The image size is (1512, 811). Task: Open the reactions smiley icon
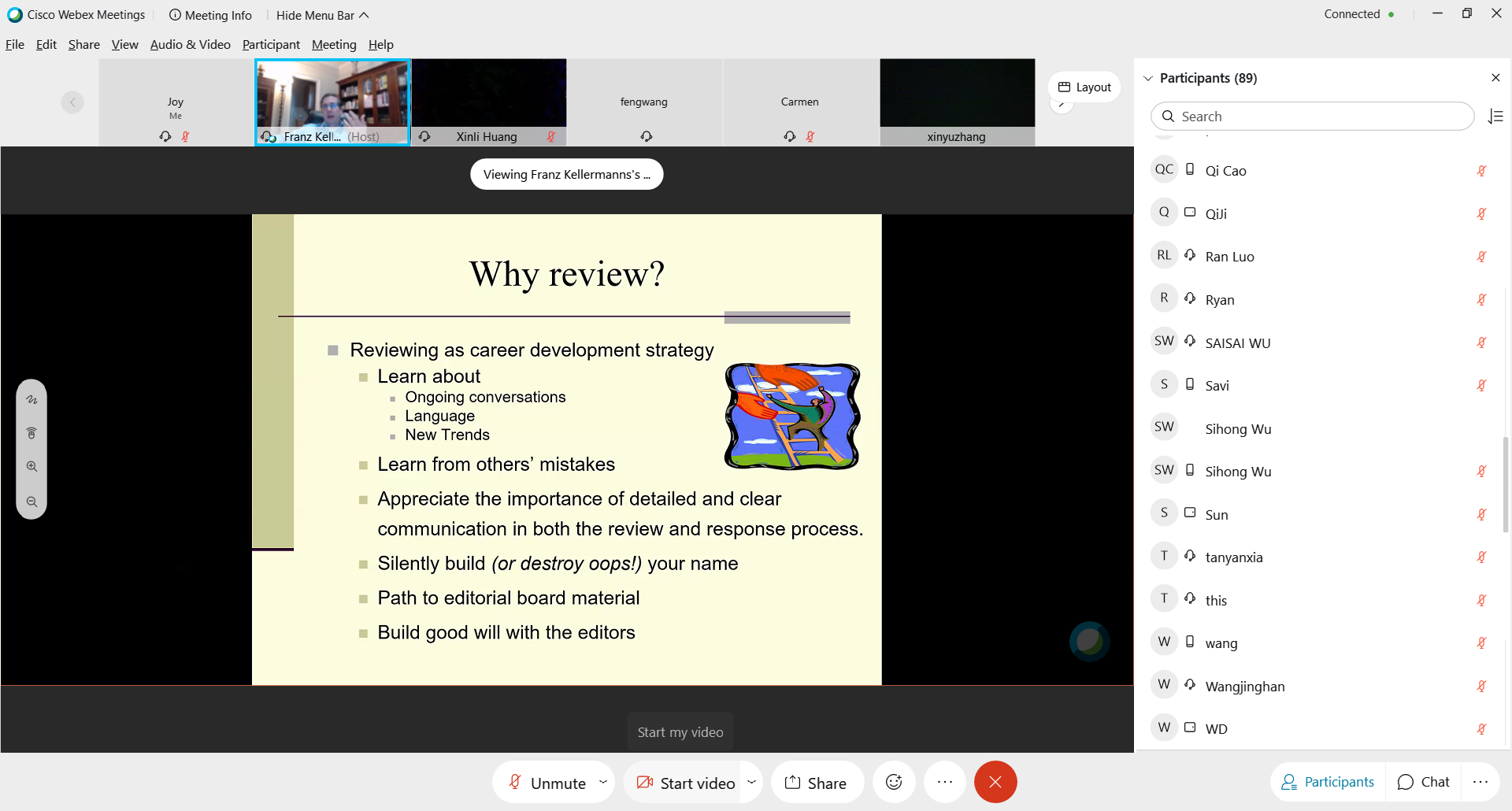894,782
